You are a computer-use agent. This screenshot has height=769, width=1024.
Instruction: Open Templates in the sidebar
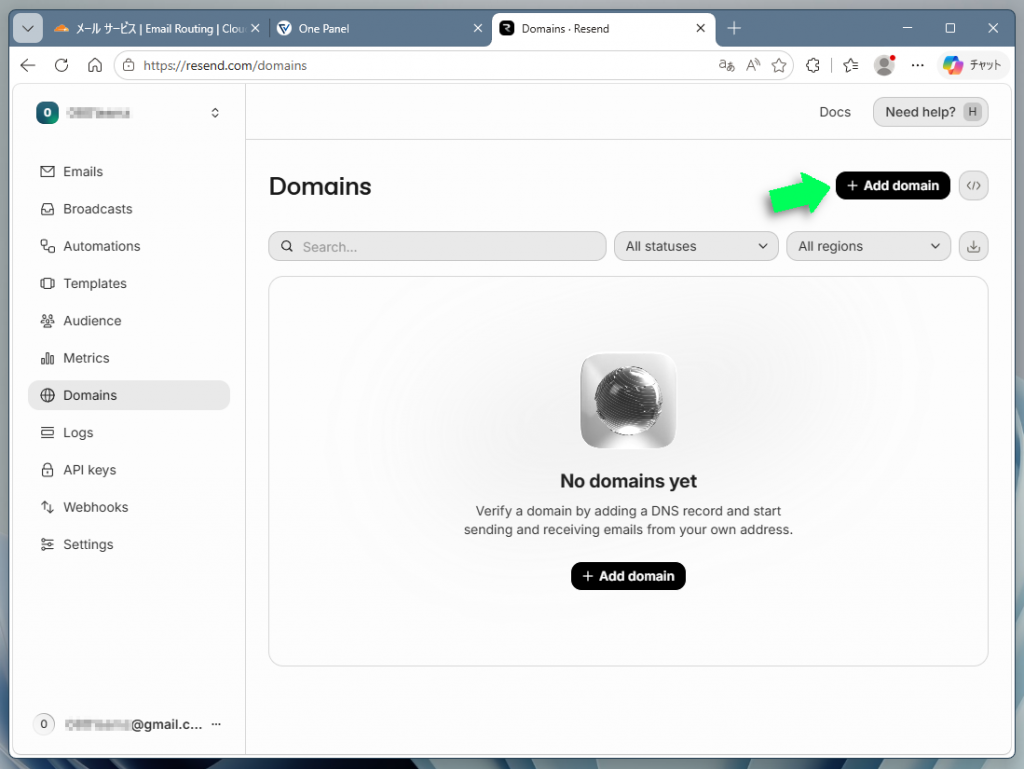click(x=129, y=283)
